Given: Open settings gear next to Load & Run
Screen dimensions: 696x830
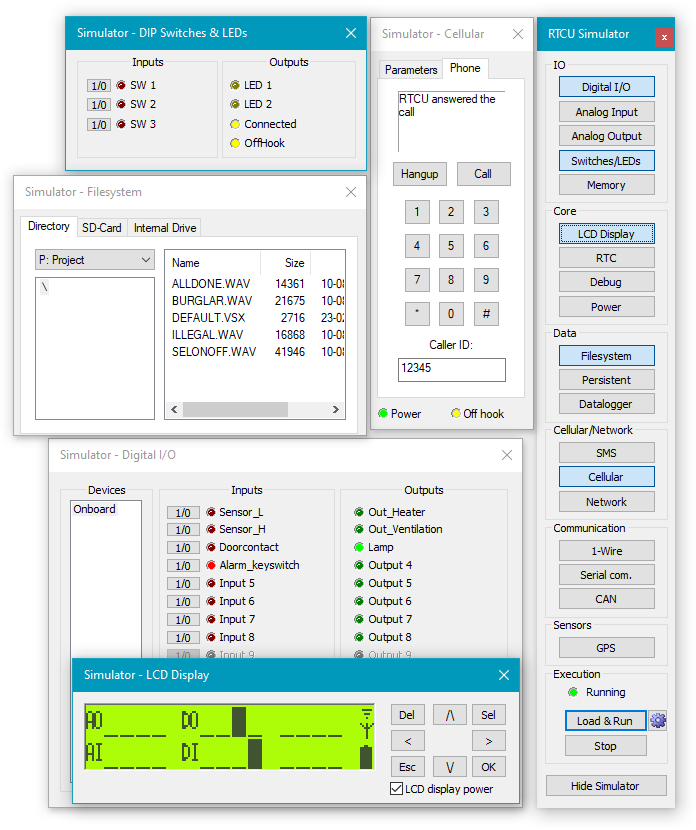Looking at the screenshot, I should point(657,721).
